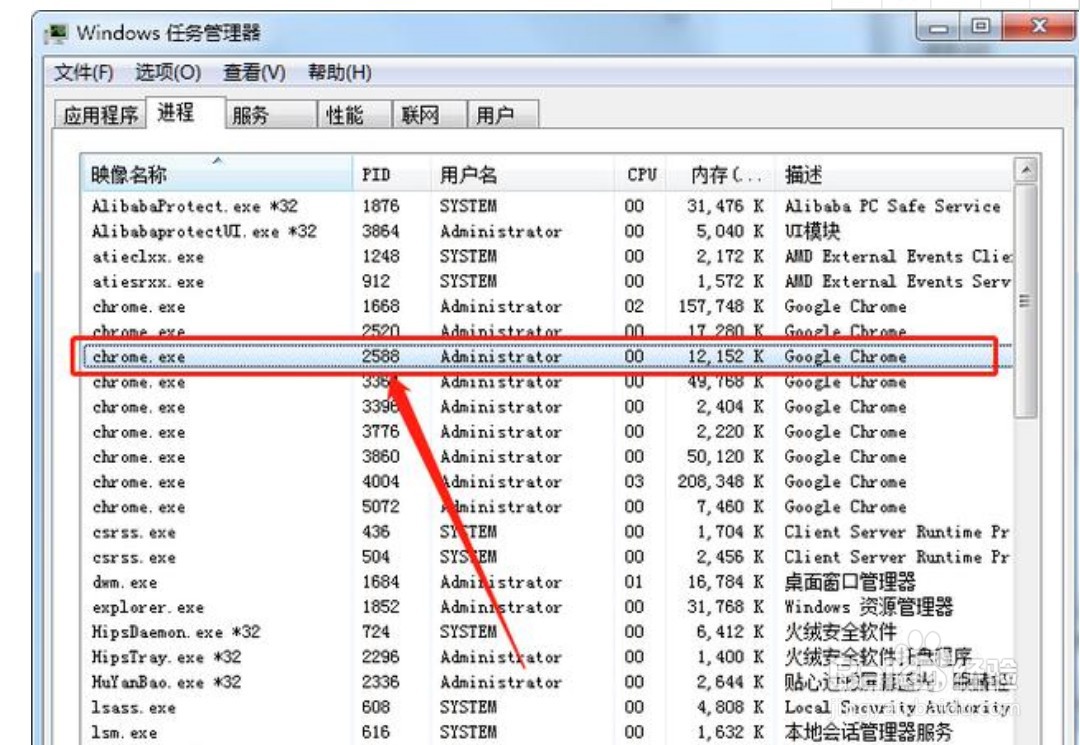Click the Task Manager title bar icon

tap(56, 33)
